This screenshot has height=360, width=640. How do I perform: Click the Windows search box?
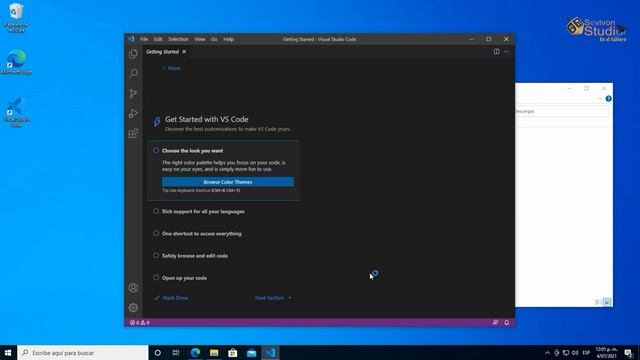[x=83, y=353]
